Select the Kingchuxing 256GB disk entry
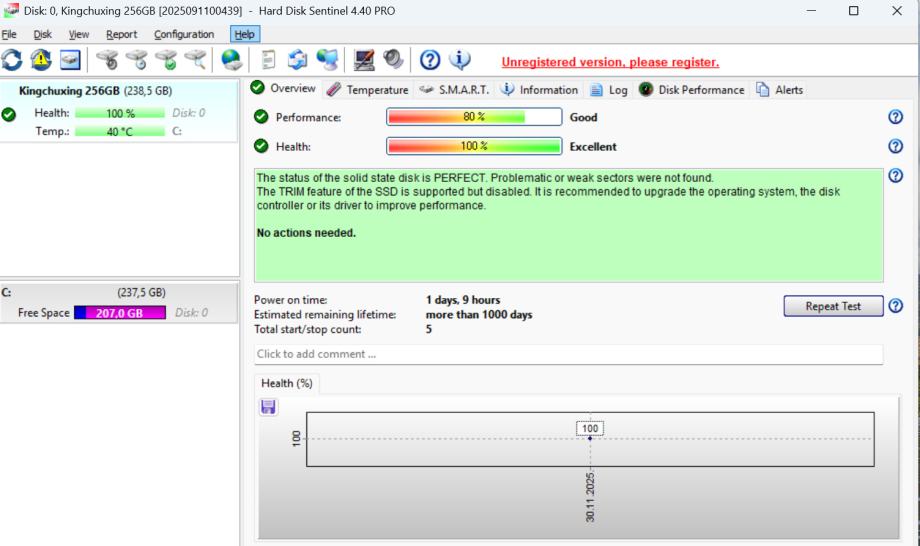Viewport: 920px width, 546px height. [120, 111]
